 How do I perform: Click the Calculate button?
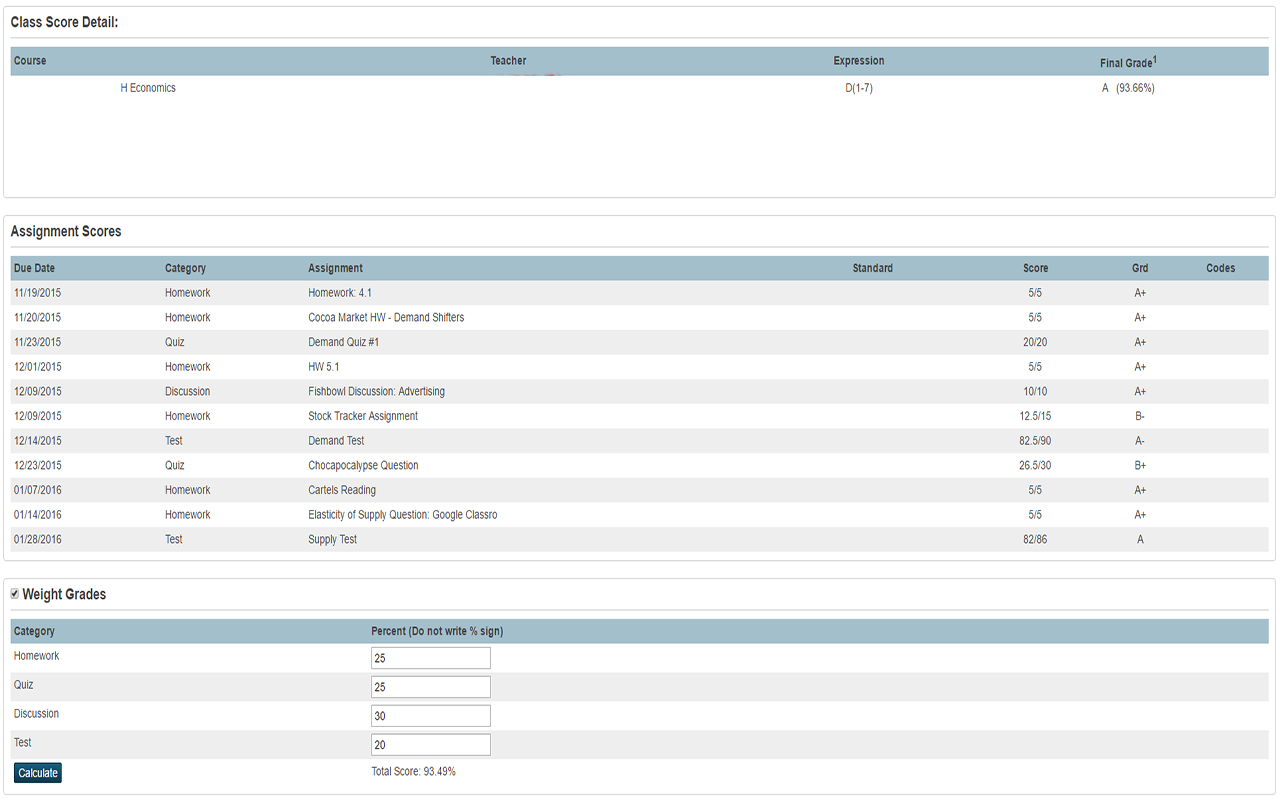point(38,773)
